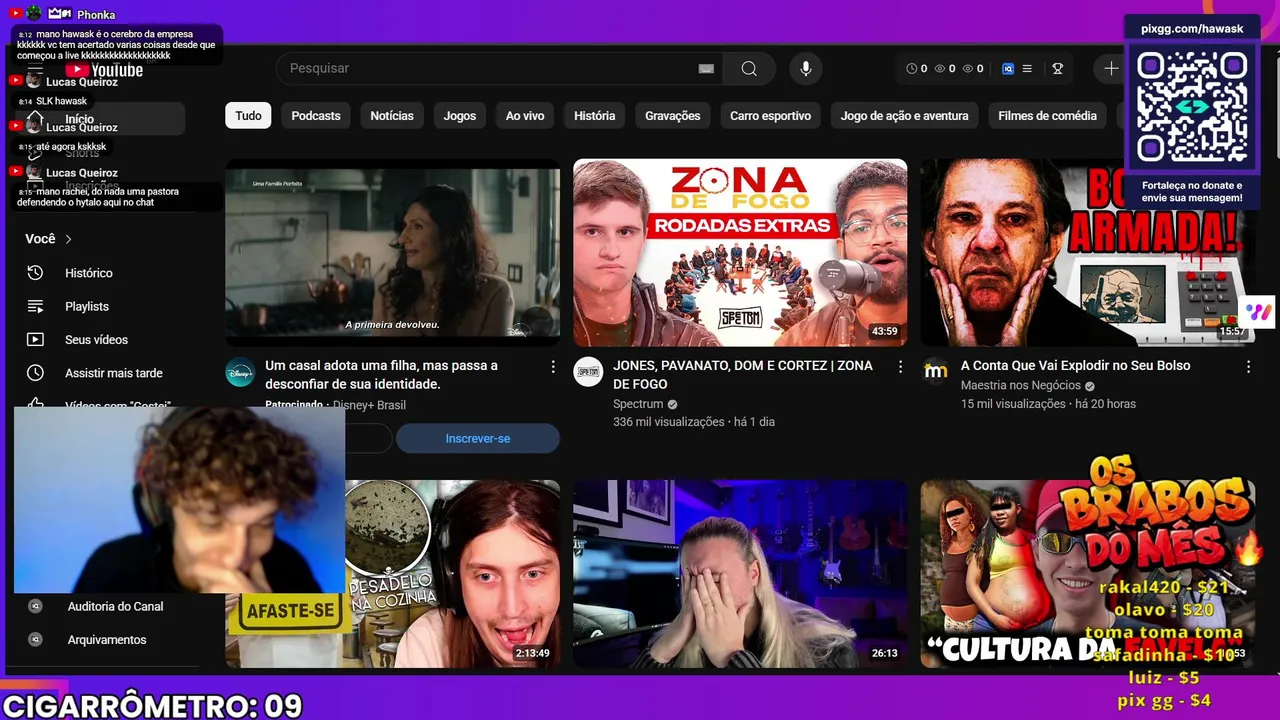Click the Maestria nos Negócios channel avatar
The height and width of the screenshot is (720, 1280).
[x=936, y=372]
